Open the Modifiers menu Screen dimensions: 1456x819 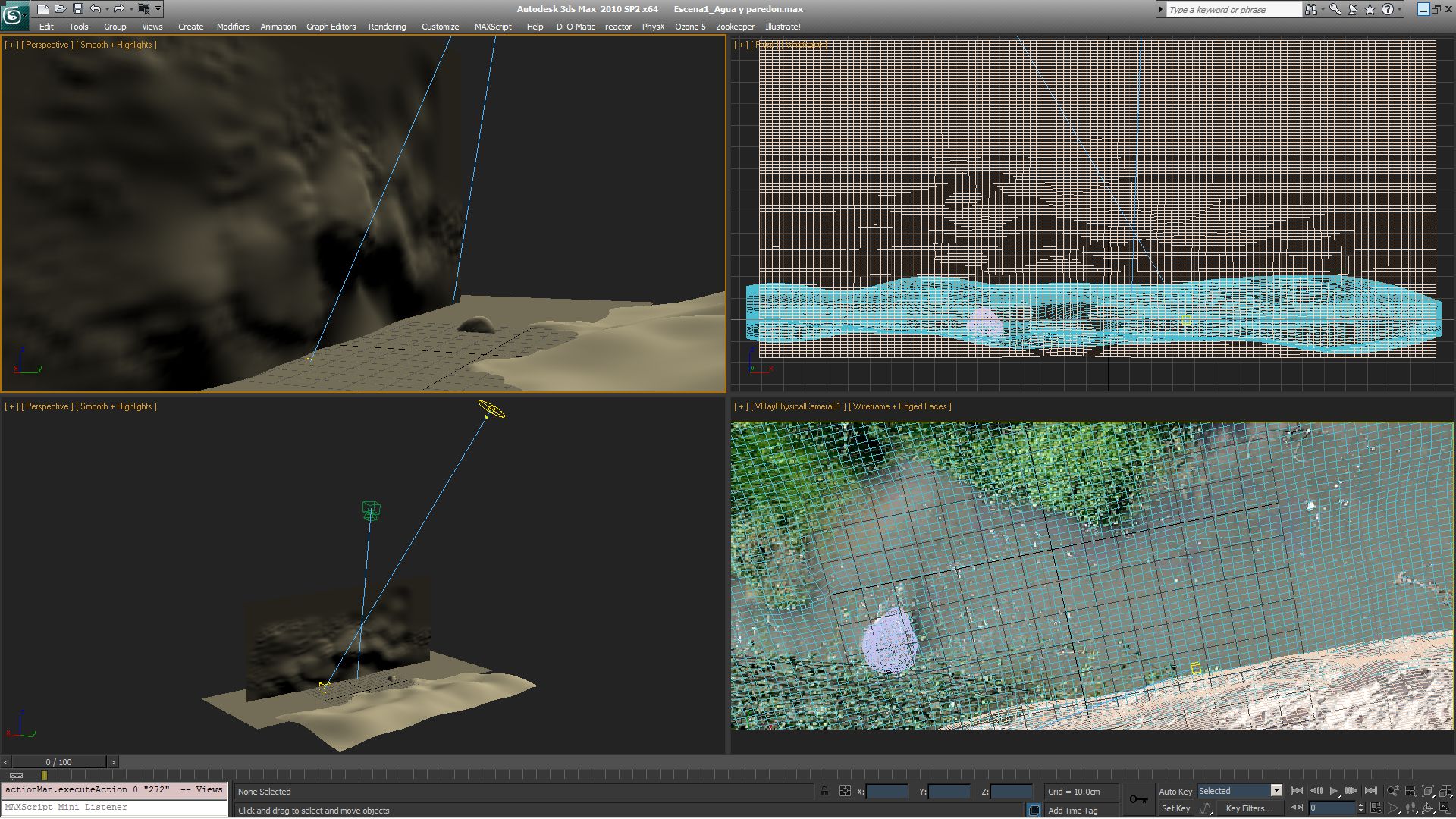(x=233, y=27)
